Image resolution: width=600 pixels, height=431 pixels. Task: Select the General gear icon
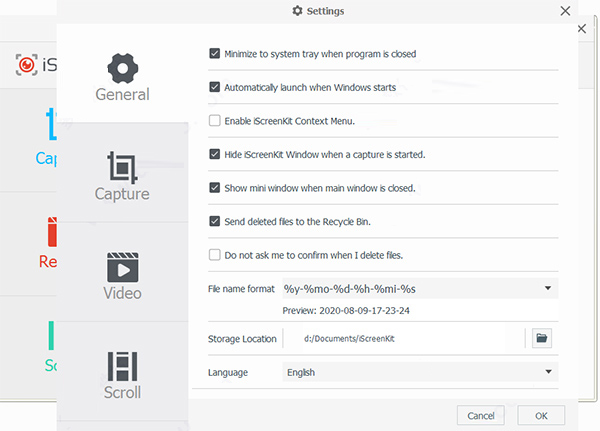pos(122,69)
